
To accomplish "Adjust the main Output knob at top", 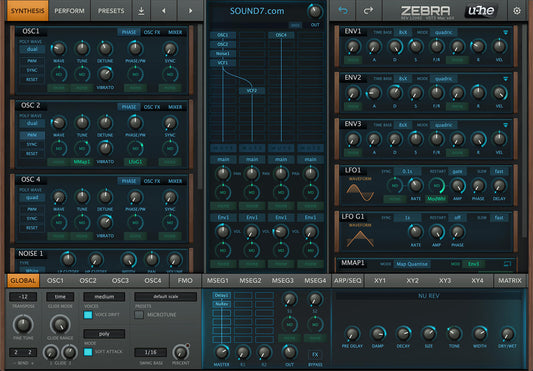I will point(315,12).
